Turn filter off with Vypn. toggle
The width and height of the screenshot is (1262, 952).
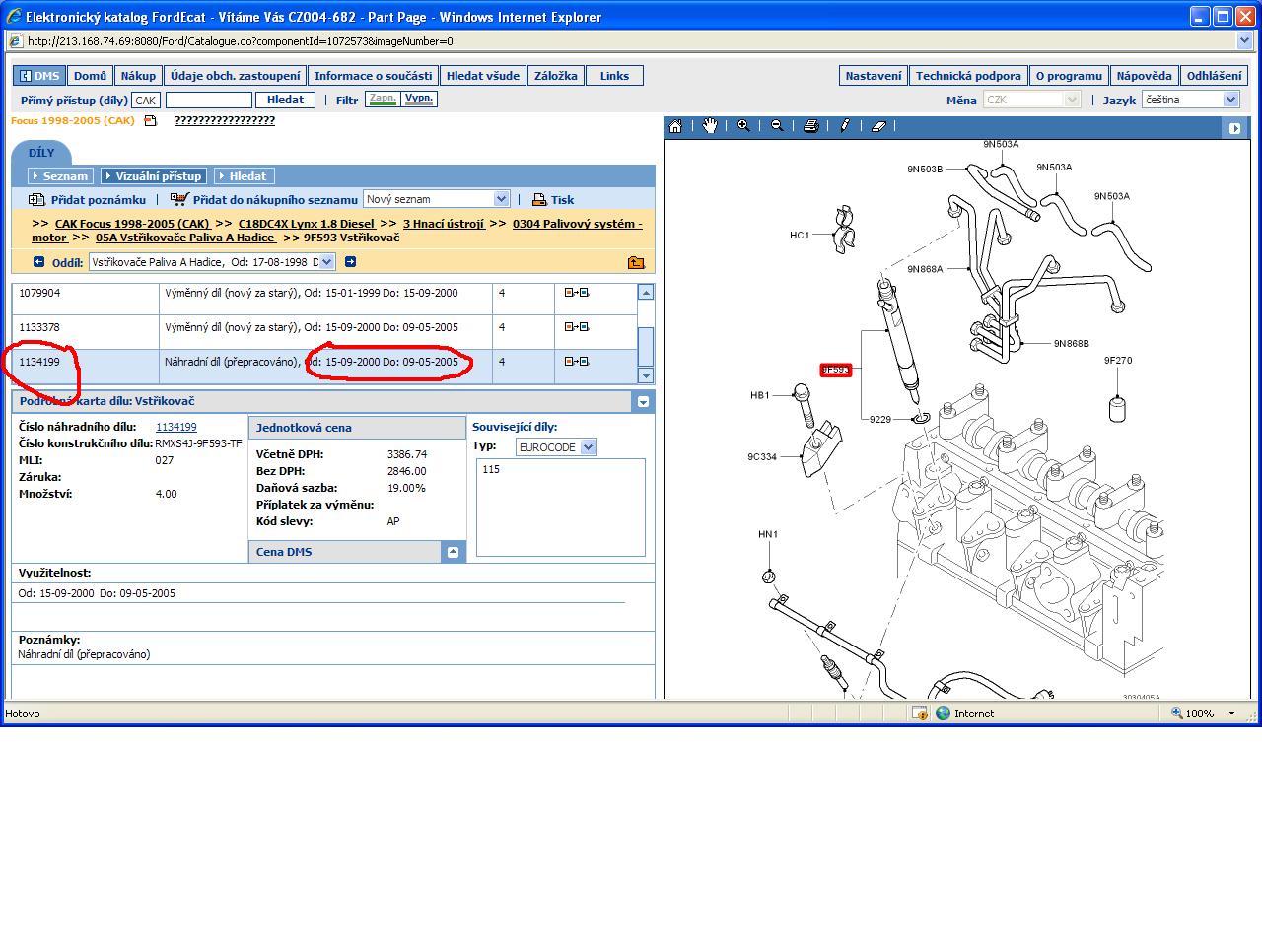(419, 99)
